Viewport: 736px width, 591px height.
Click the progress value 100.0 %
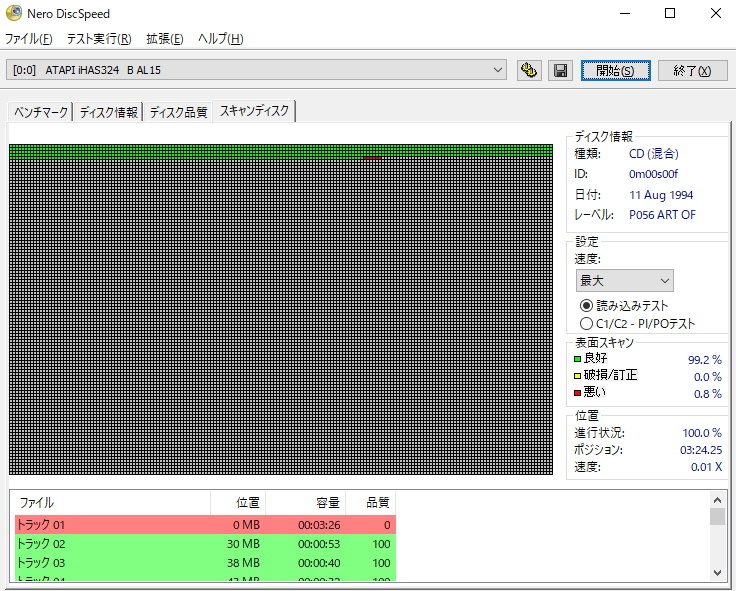point(702,432)
